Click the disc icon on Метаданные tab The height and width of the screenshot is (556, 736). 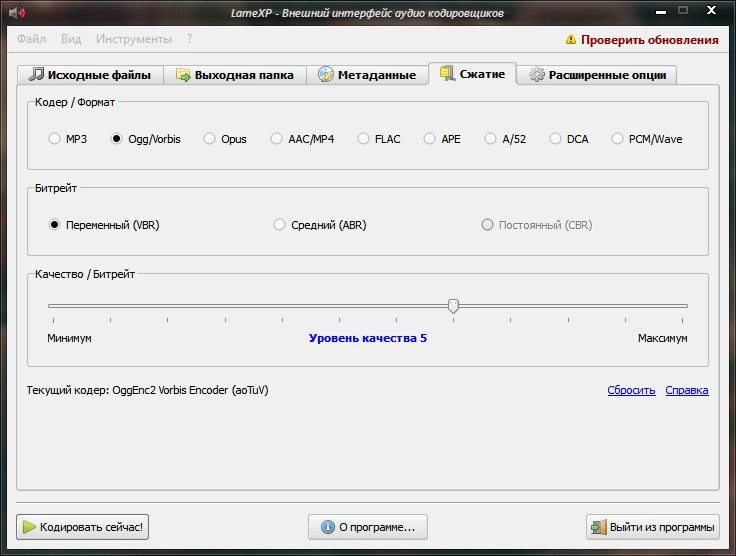(326, 74)
